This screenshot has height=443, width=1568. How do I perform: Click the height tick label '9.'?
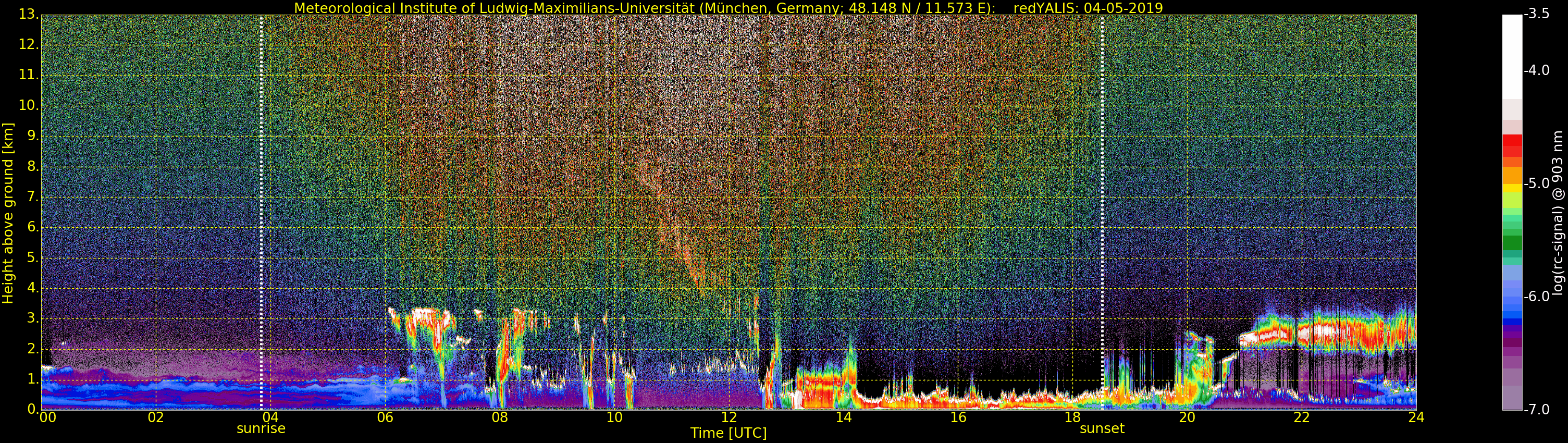click(33, 137)
